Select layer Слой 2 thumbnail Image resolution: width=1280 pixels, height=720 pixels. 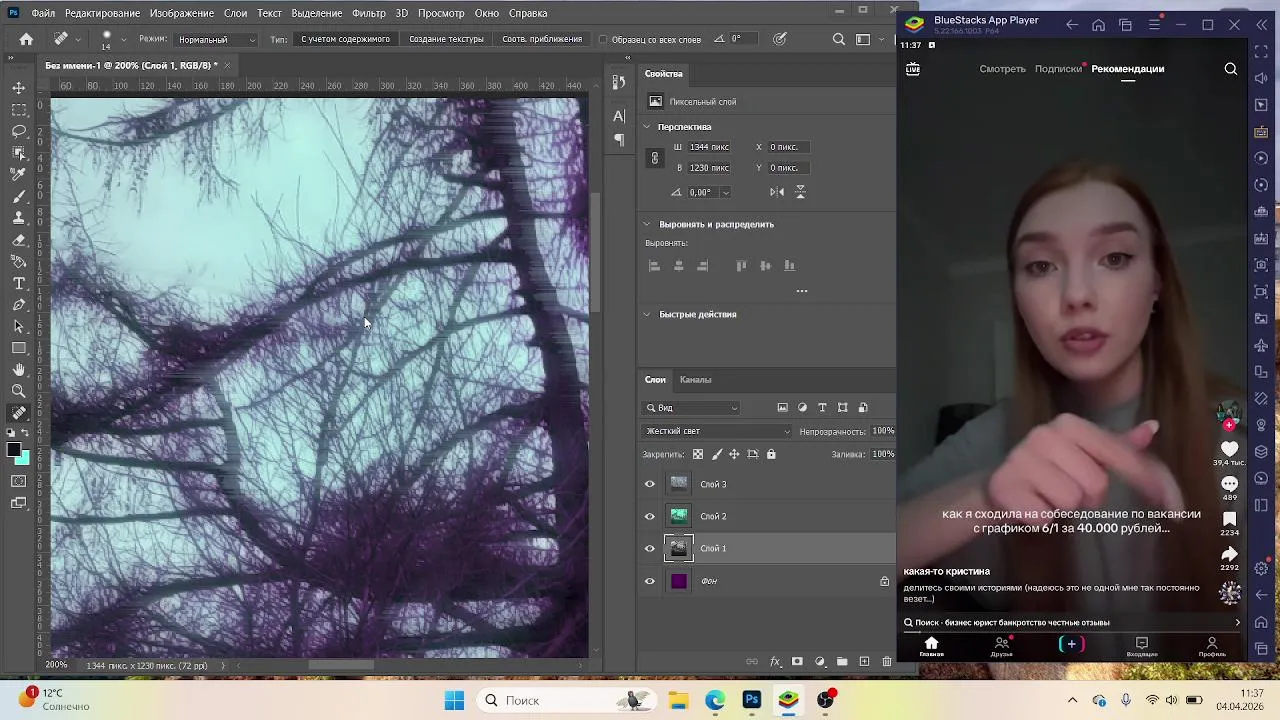click(679, 516)
